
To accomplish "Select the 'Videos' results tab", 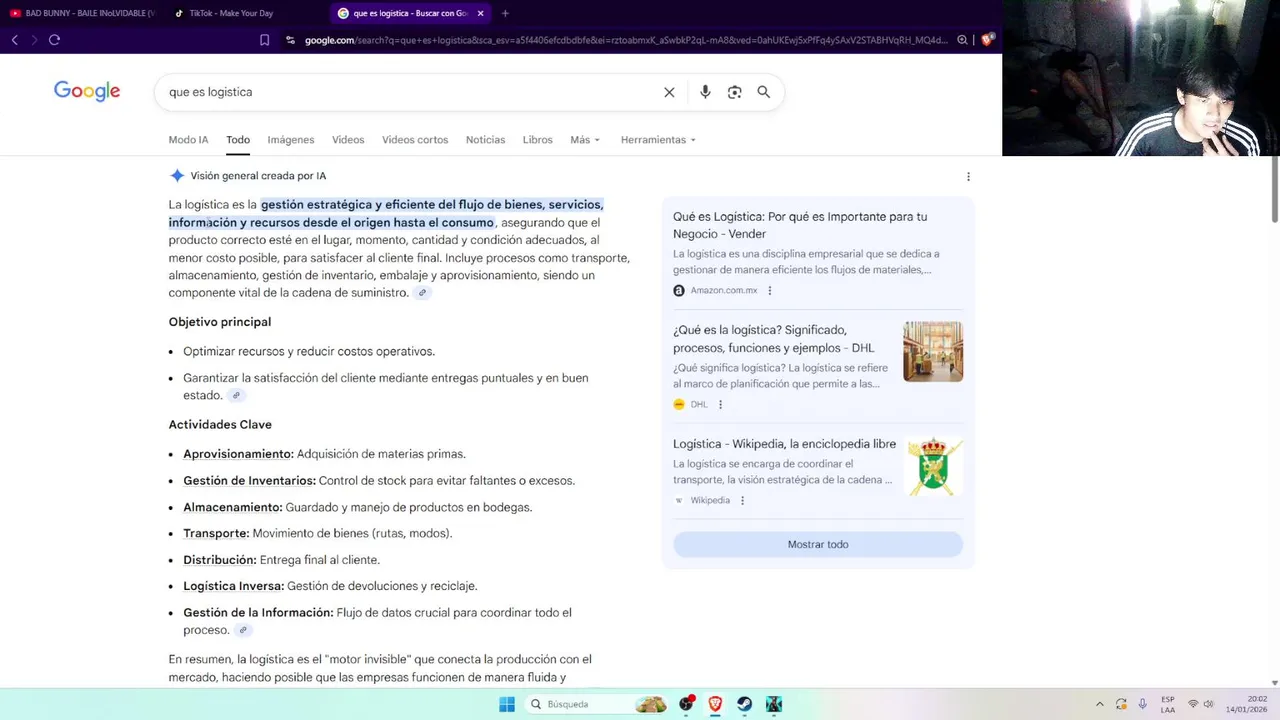I will pyautogui.click(x=348, y=140).
